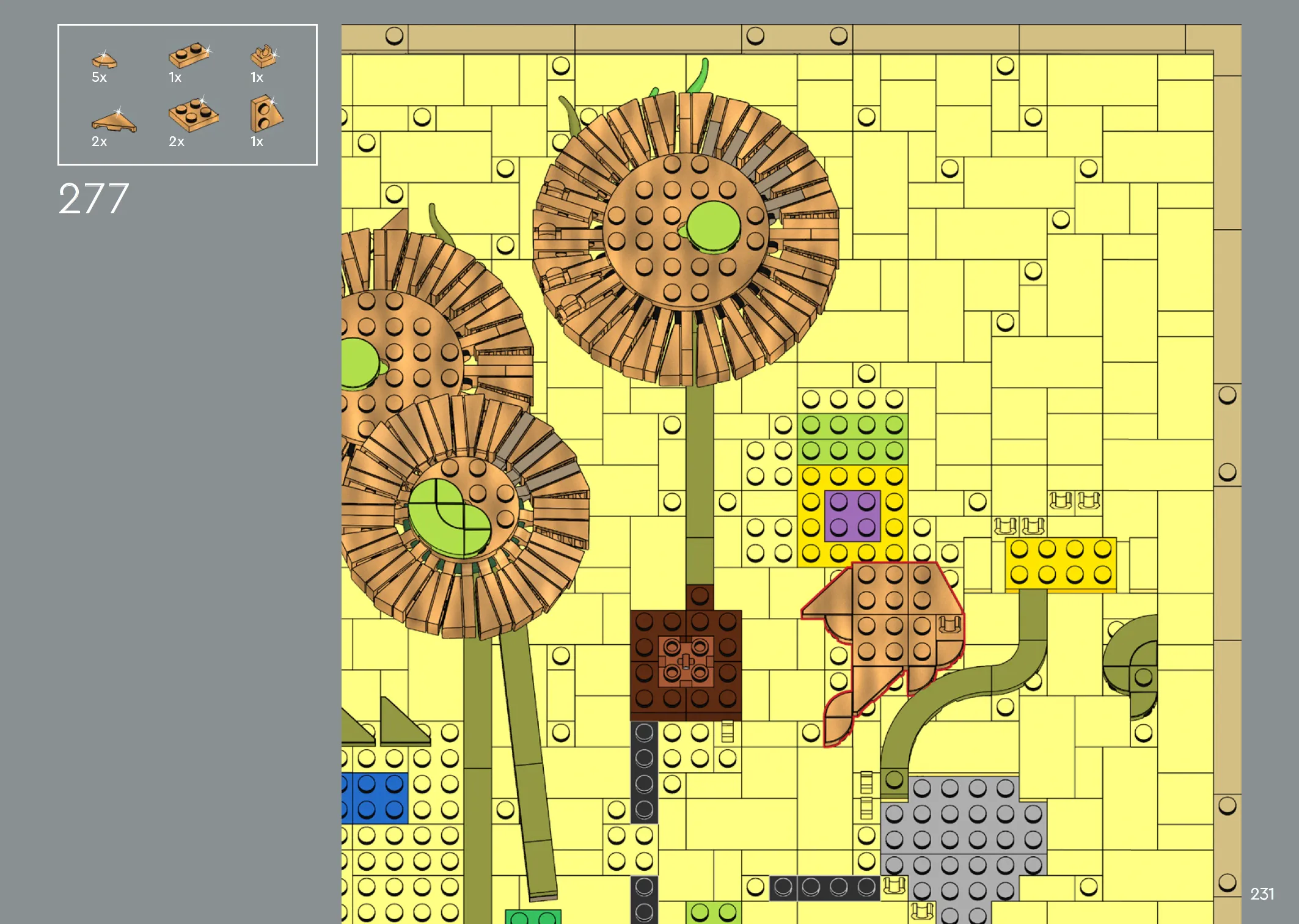Click the lime green 2x4 plate
The image size is (1299, 924).
(852, 438)
